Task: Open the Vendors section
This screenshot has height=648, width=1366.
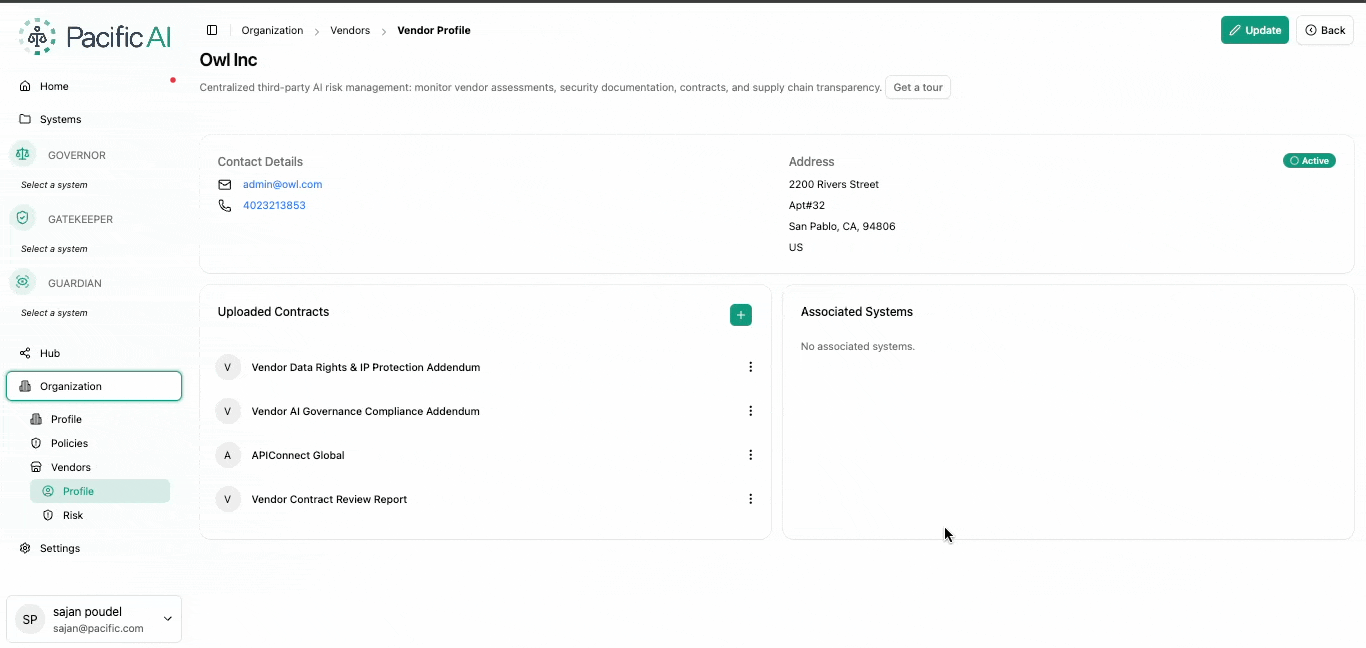Action: tap(70, 467)
